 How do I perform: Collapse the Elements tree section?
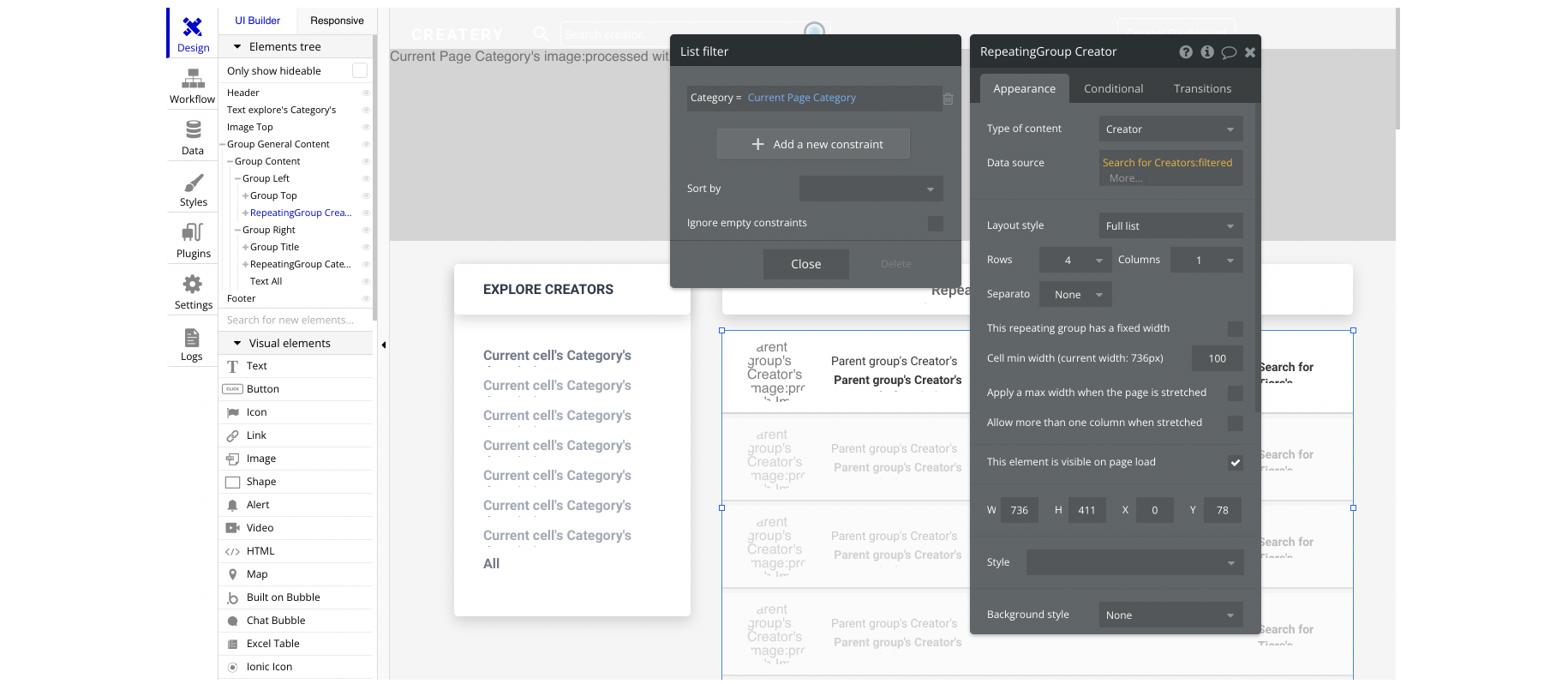coord(237,46)
